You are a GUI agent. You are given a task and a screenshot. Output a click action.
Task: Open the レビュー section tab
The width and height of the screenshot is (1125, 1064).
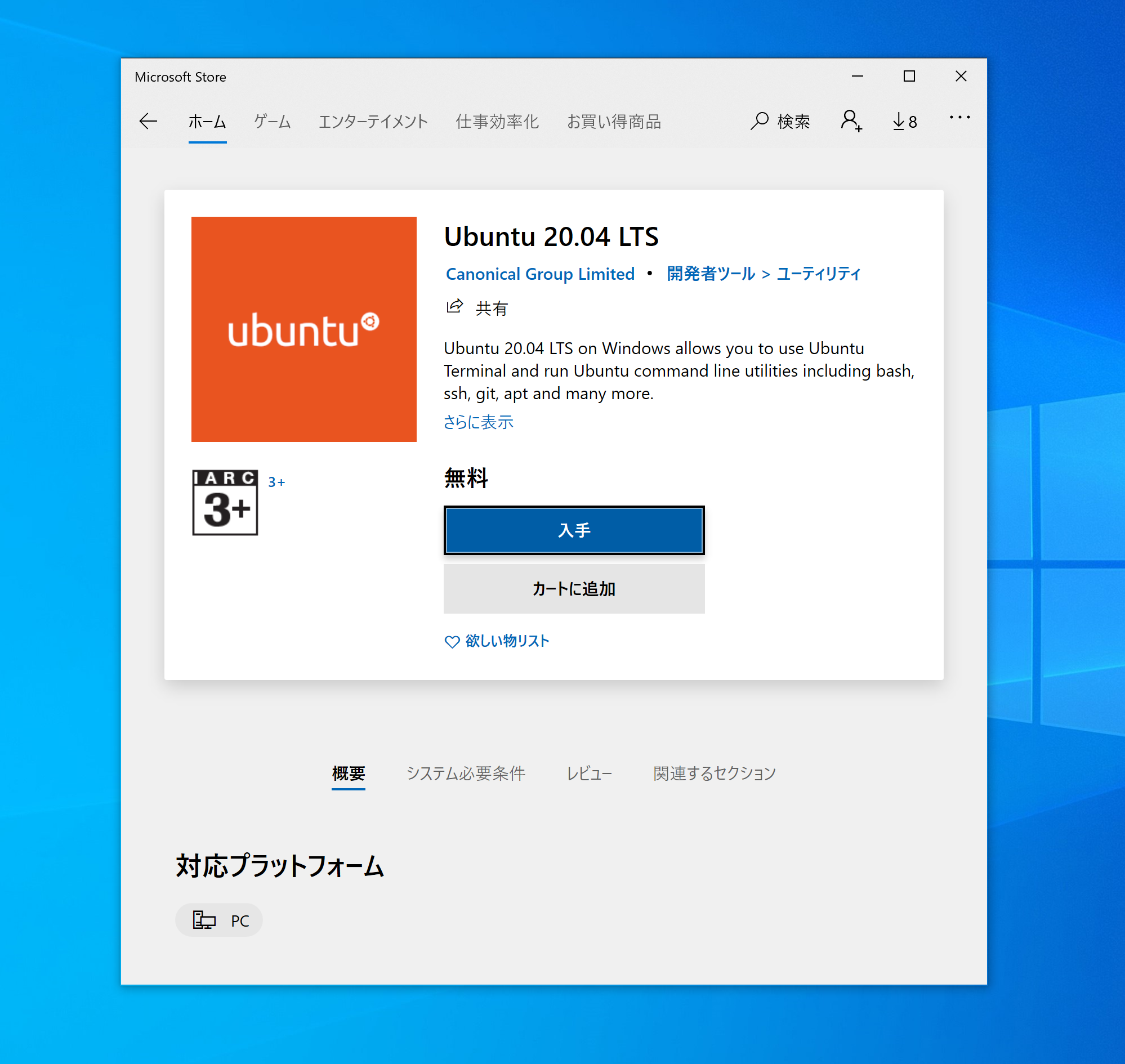[589, 773]
